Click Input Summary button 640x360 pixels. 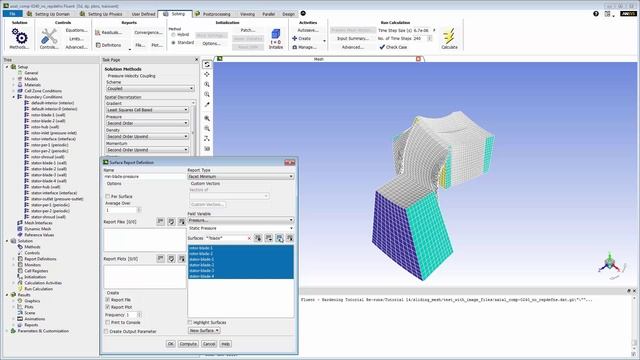coord(353,38)
